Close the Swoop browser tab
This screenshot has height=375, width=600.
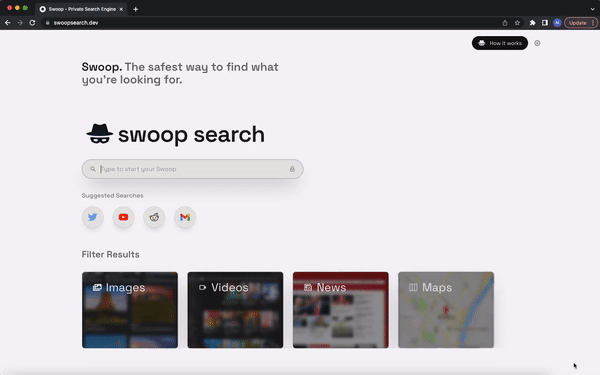[x=121, y=9]
